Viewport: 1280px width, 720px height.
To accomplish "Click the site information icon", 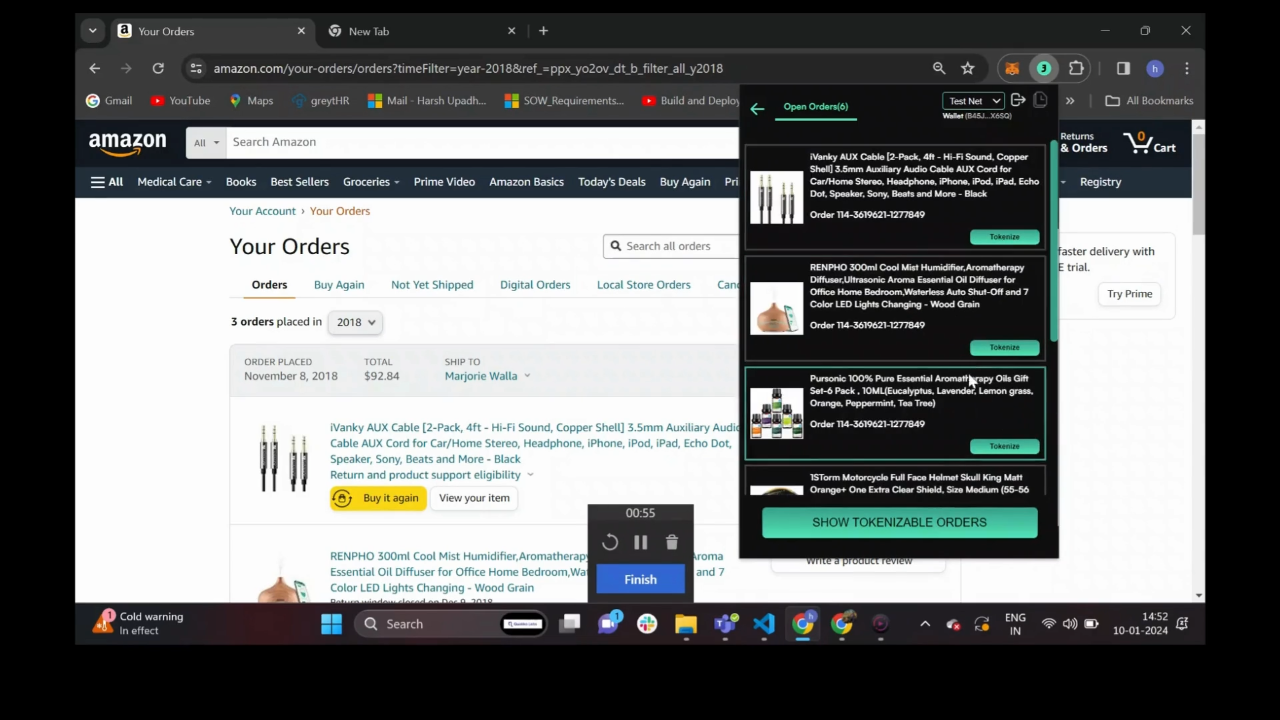I will pyautogui.click(x=196, y=68).
